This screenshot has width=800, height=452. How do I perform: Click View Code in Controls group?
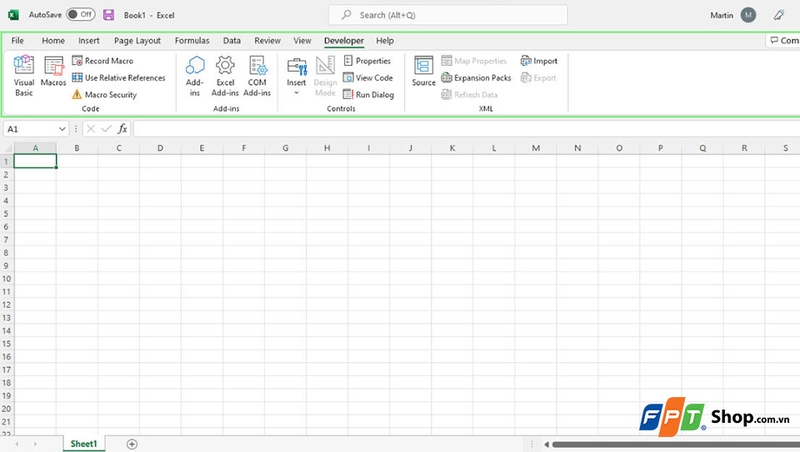point(368,78)
